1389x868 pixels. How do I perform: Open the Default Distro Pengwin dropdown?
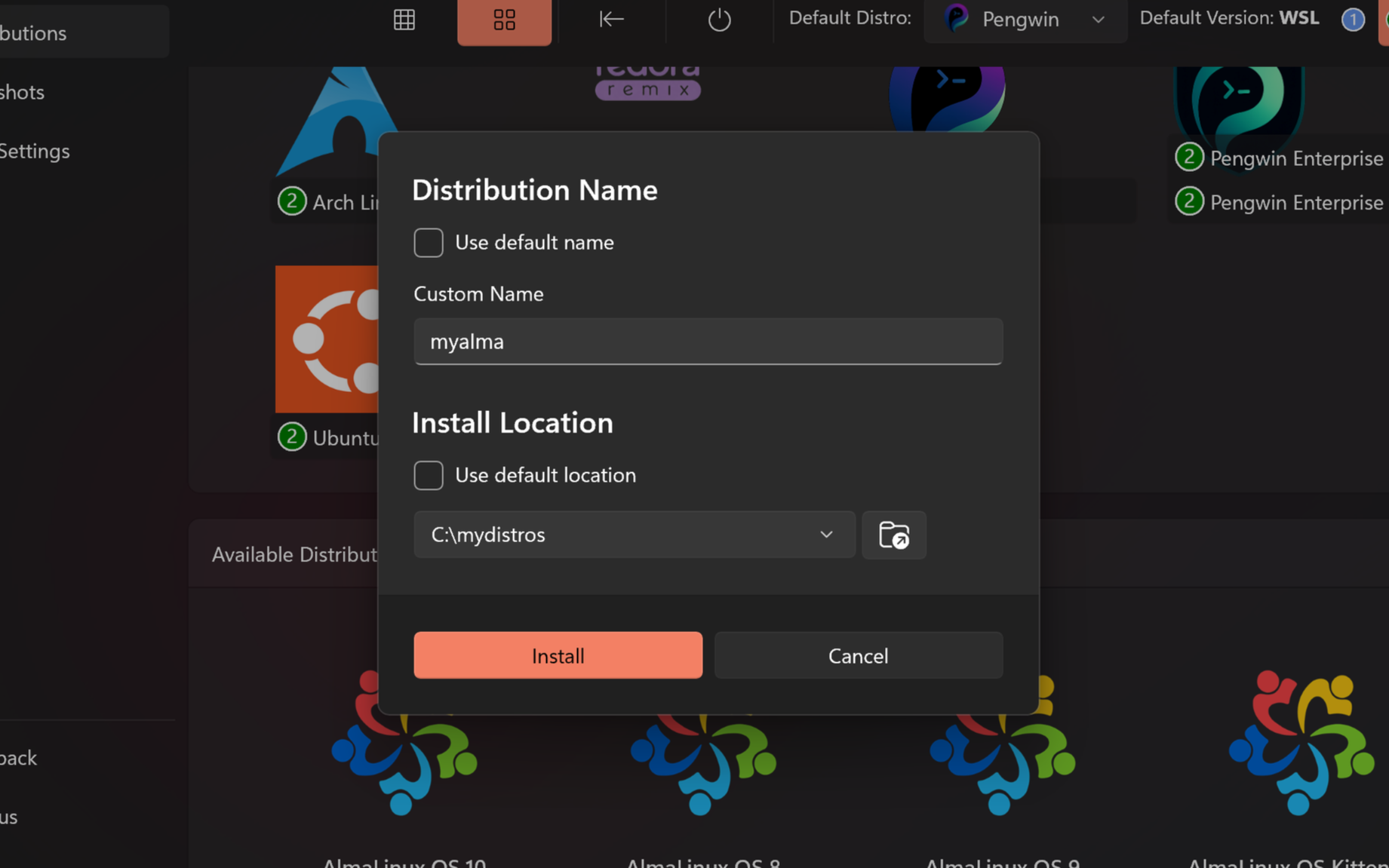1025,20
